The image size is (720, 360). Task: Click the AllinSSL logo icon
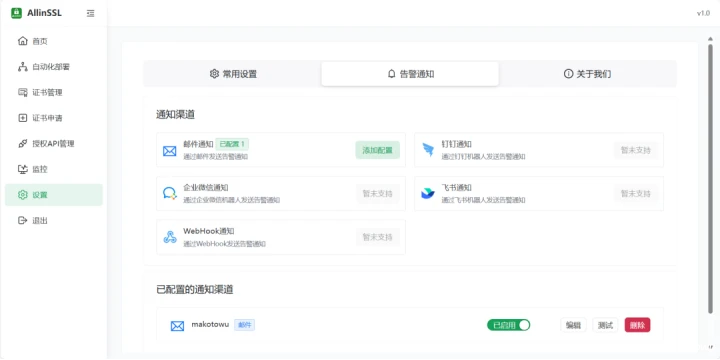(x=17, y=13)
